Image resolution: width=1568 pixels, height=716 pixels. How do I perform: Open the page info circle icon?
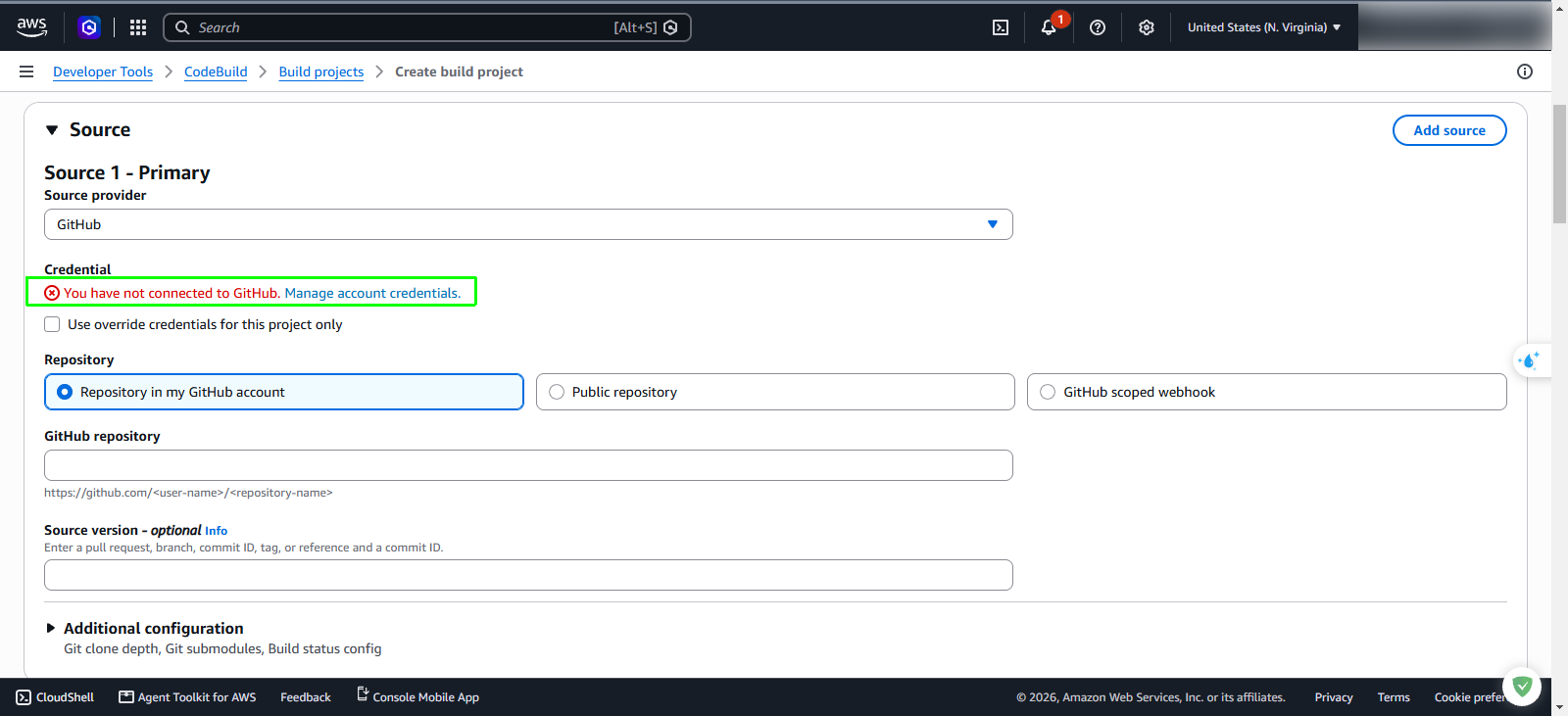coord(1525,72)
